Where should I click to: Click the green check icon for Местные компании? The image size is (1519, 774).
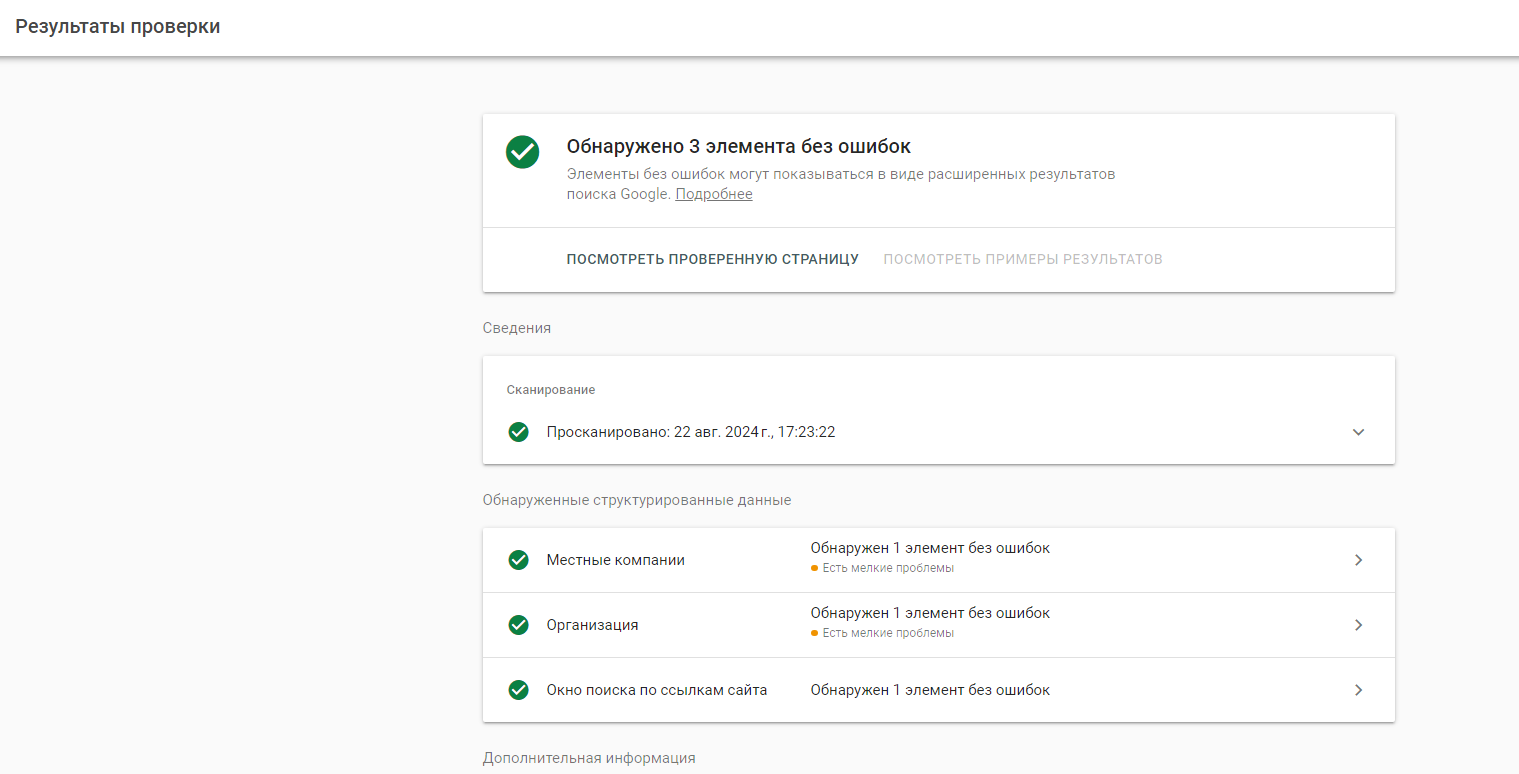518,560
